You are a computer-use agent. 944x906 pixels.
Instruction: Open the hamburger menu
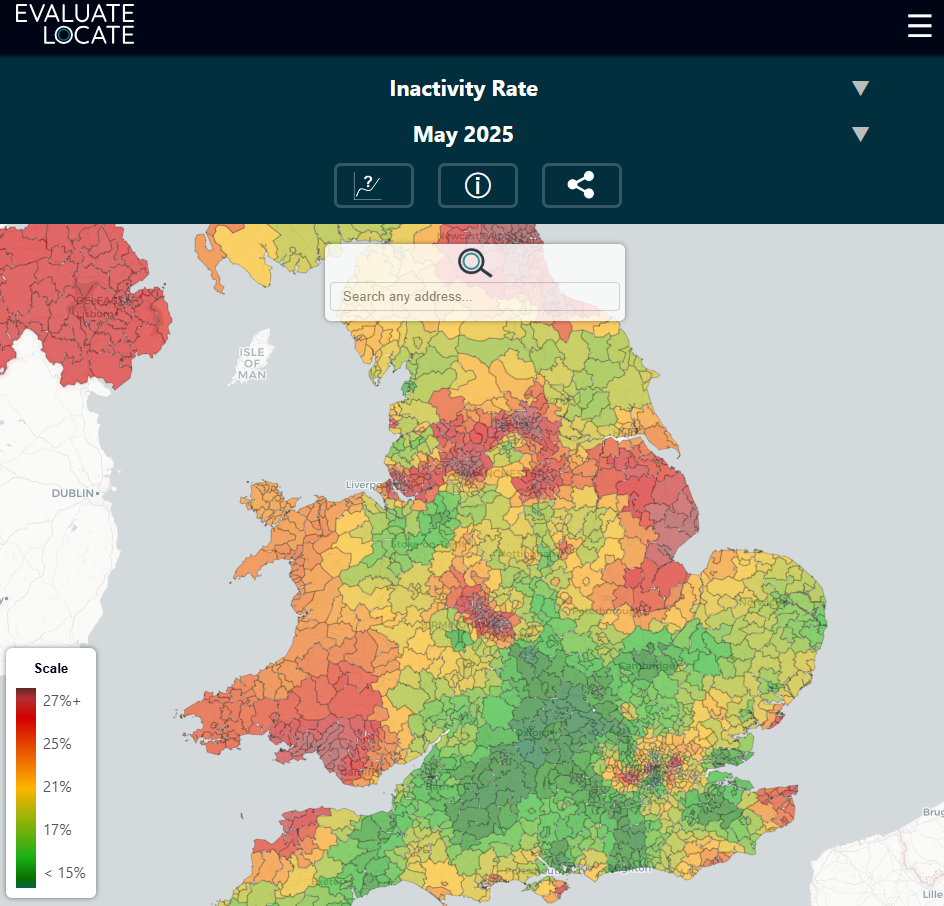(x=919, y=26)
